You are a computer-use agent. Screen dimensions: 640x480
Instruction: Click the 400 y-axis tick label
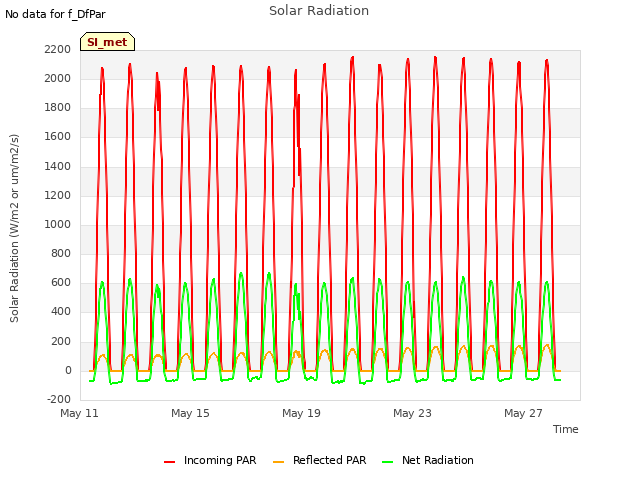click(61, 311)
